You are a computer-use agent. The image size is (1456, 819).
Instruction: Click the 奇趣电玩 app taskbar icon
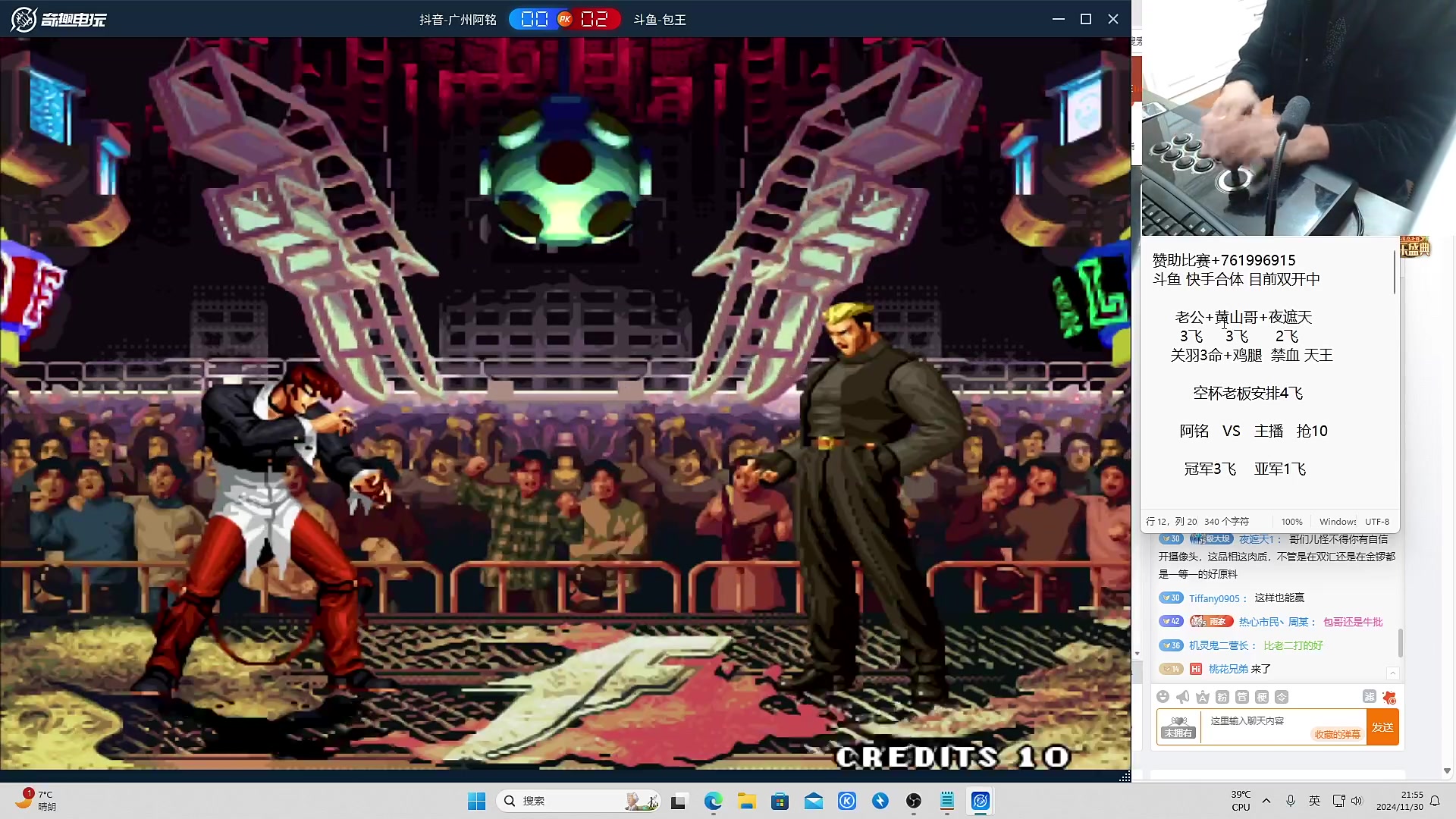click(981, 801)
